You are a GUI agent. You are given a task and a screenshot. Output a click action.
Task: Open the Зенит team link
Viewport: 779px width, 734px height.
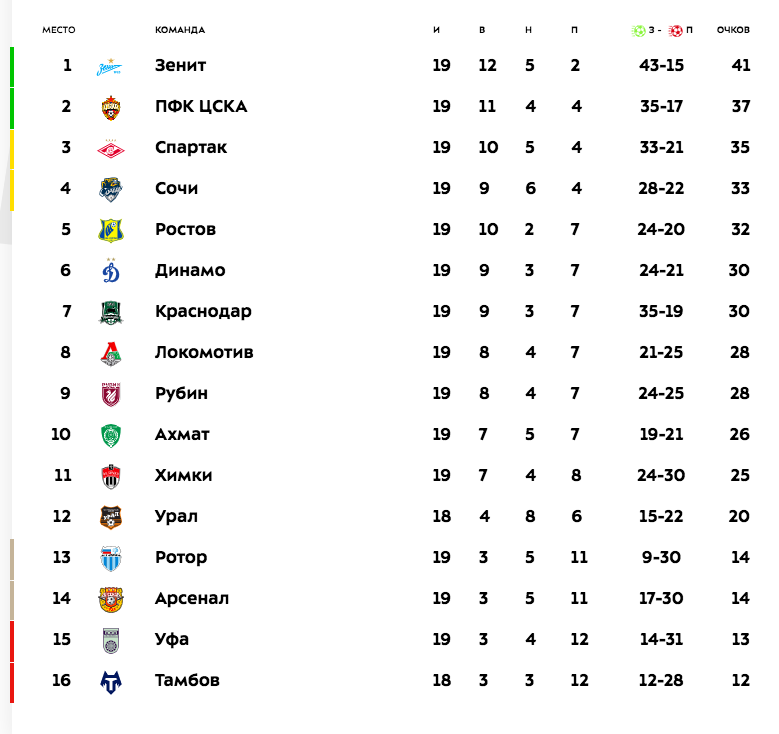180,66
